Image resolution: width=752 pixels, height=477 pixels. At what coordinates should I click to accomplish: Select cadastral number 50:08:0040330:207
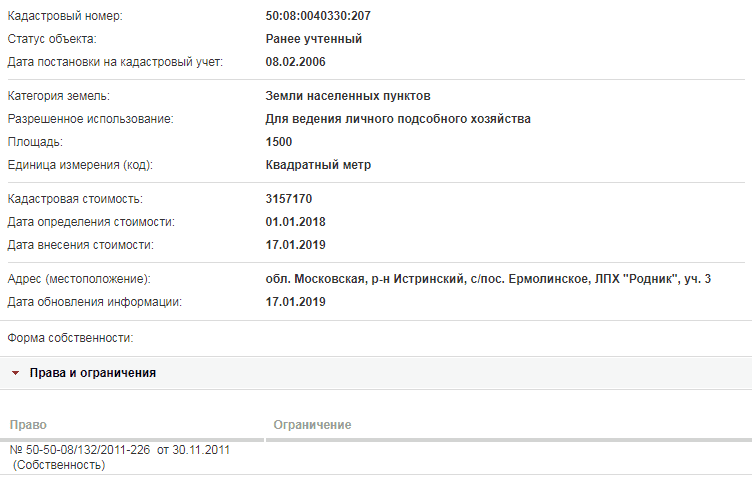click(318, 16)
